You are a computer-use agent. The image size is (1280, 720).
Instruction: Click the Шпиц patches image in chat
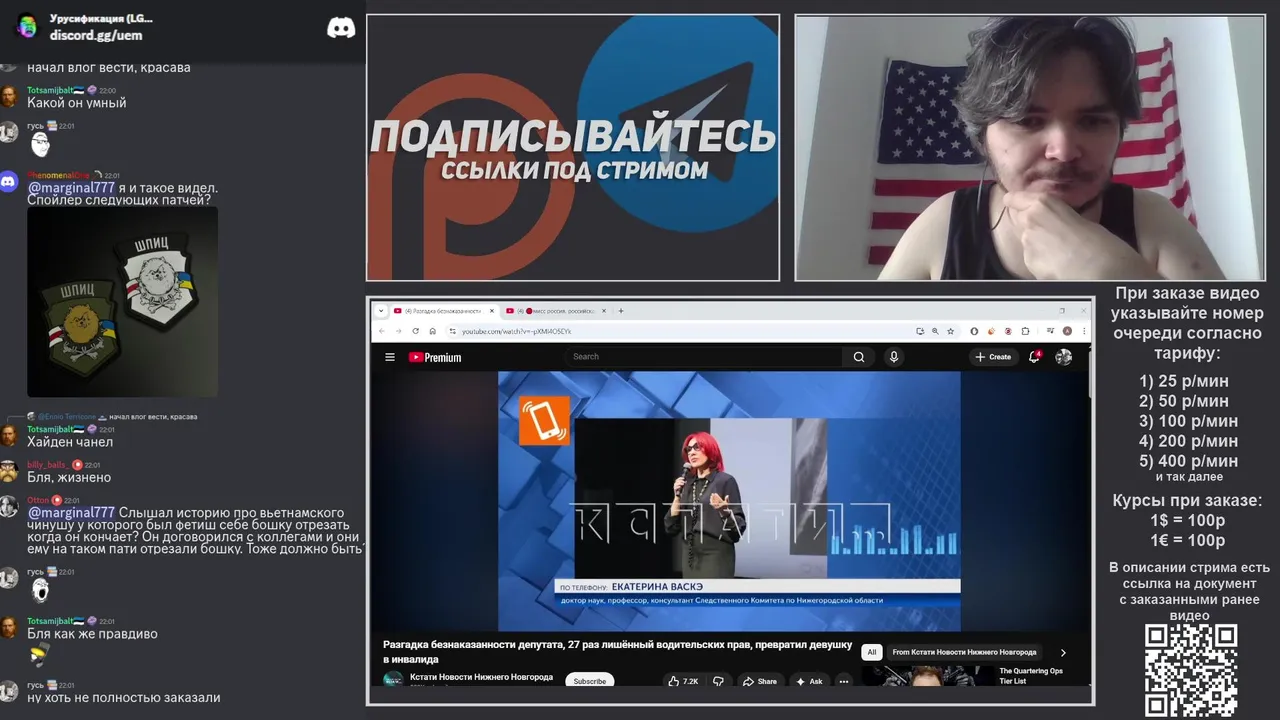point(122,302)
